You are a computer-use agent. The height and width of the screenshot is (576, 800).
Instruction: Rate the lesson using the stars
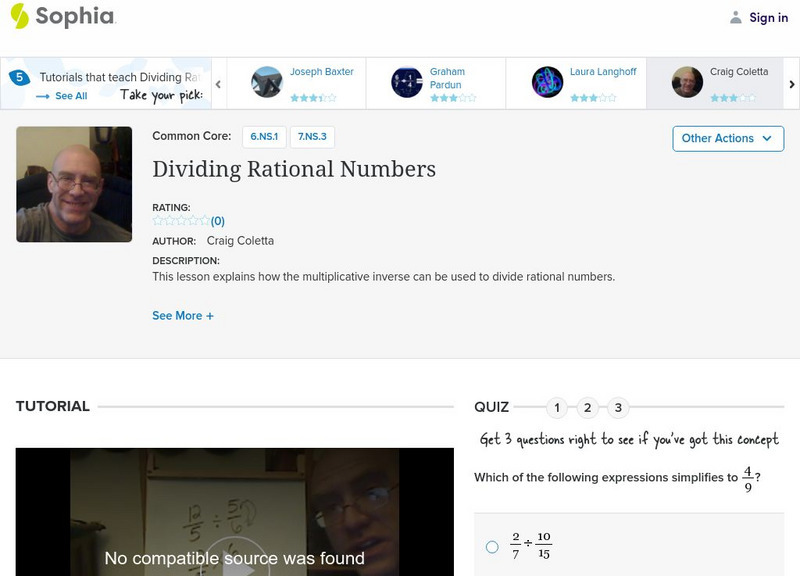tap(181, 221)
